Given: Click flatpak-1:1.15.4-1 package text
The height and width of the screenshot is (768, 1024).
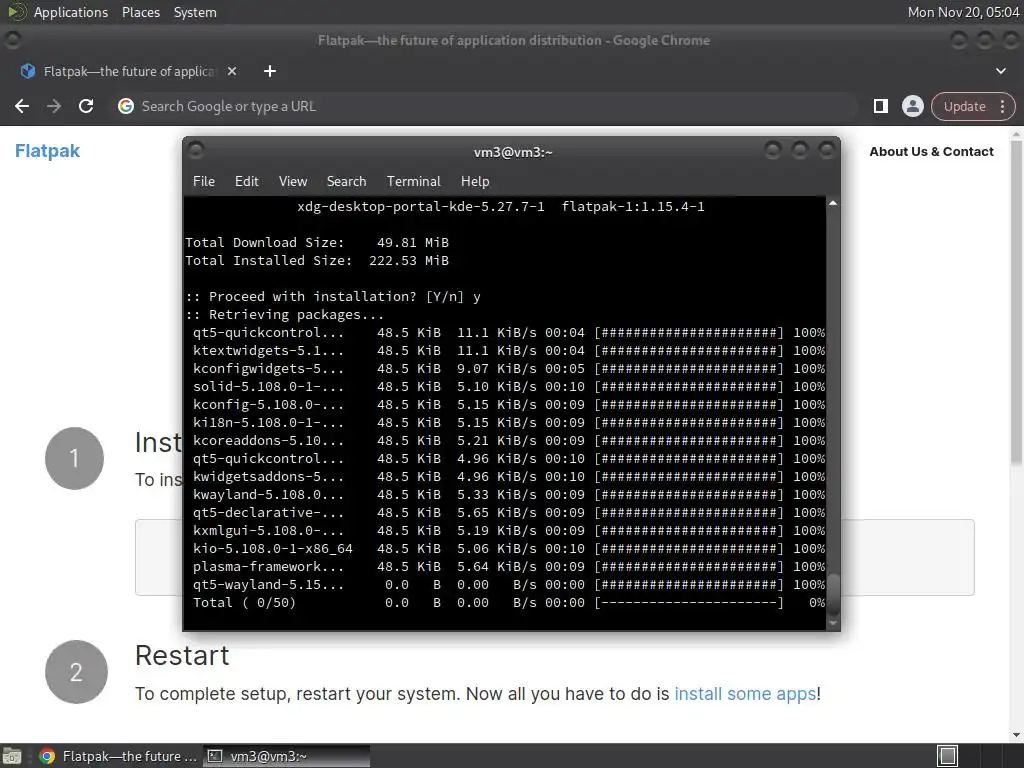Looking at the screenshot, I should 633,206.
